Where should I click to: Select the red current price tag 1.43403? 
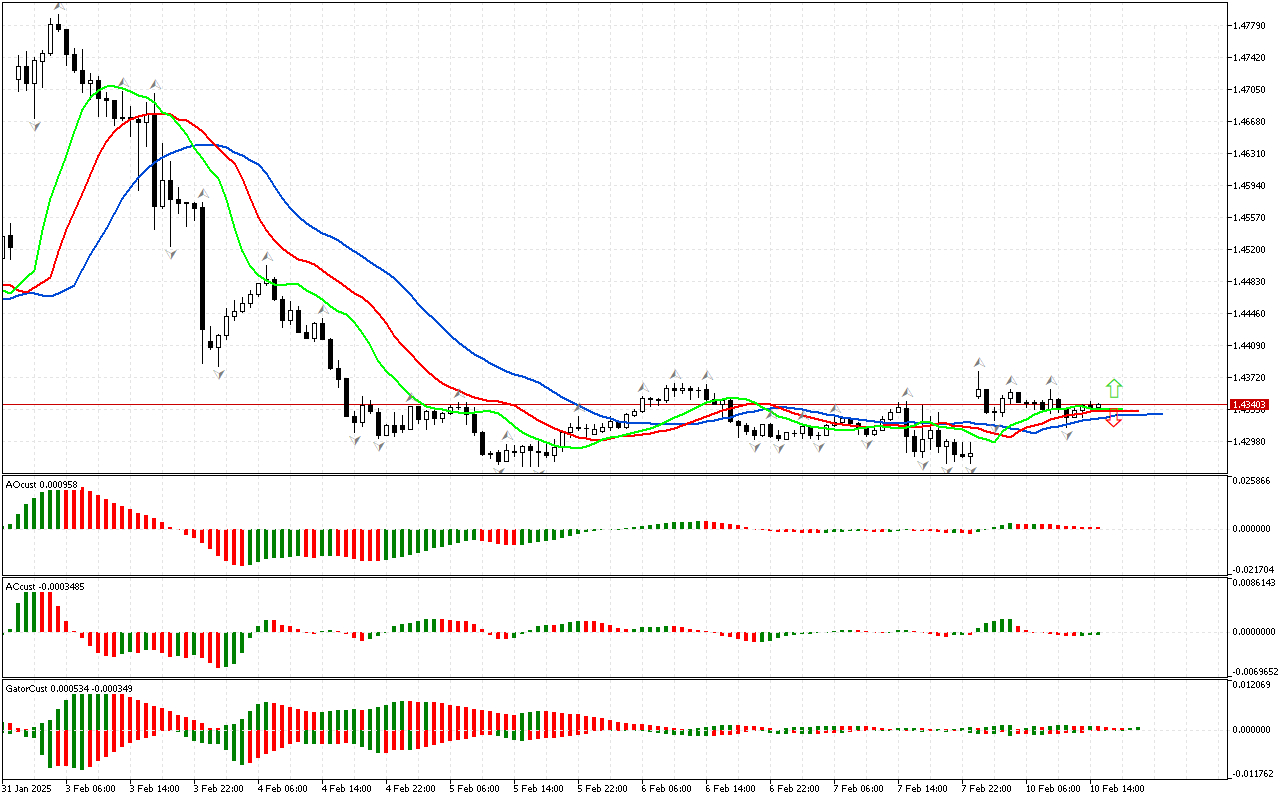1251,405
